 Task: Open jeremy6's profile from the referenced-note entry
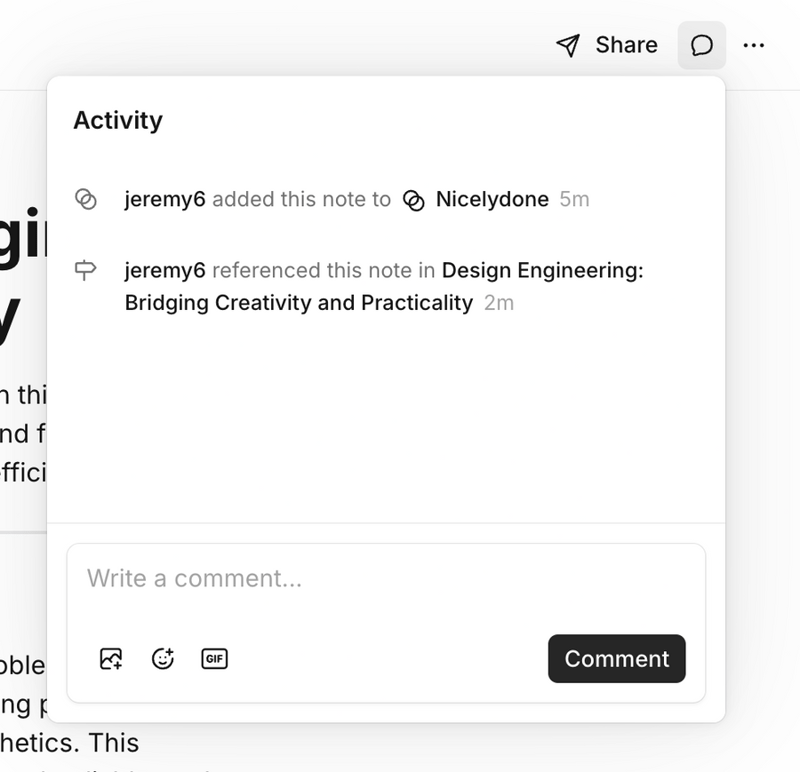(165, 270)
